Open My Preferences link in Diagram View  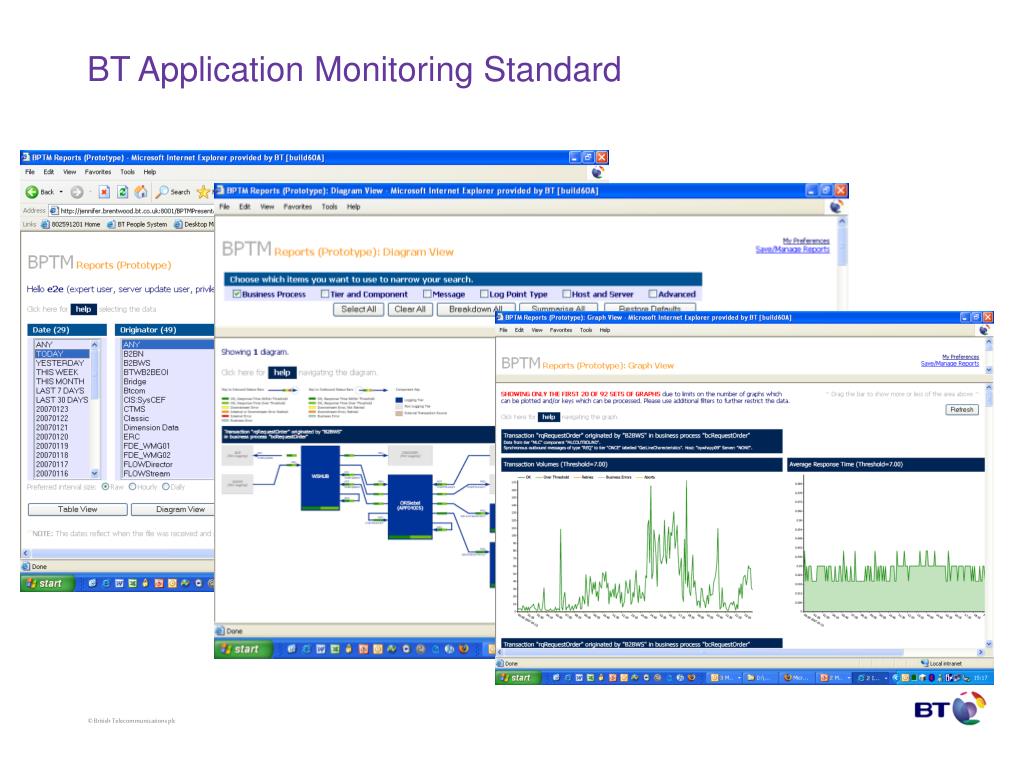pyautogui.click(x=806, y=241)
